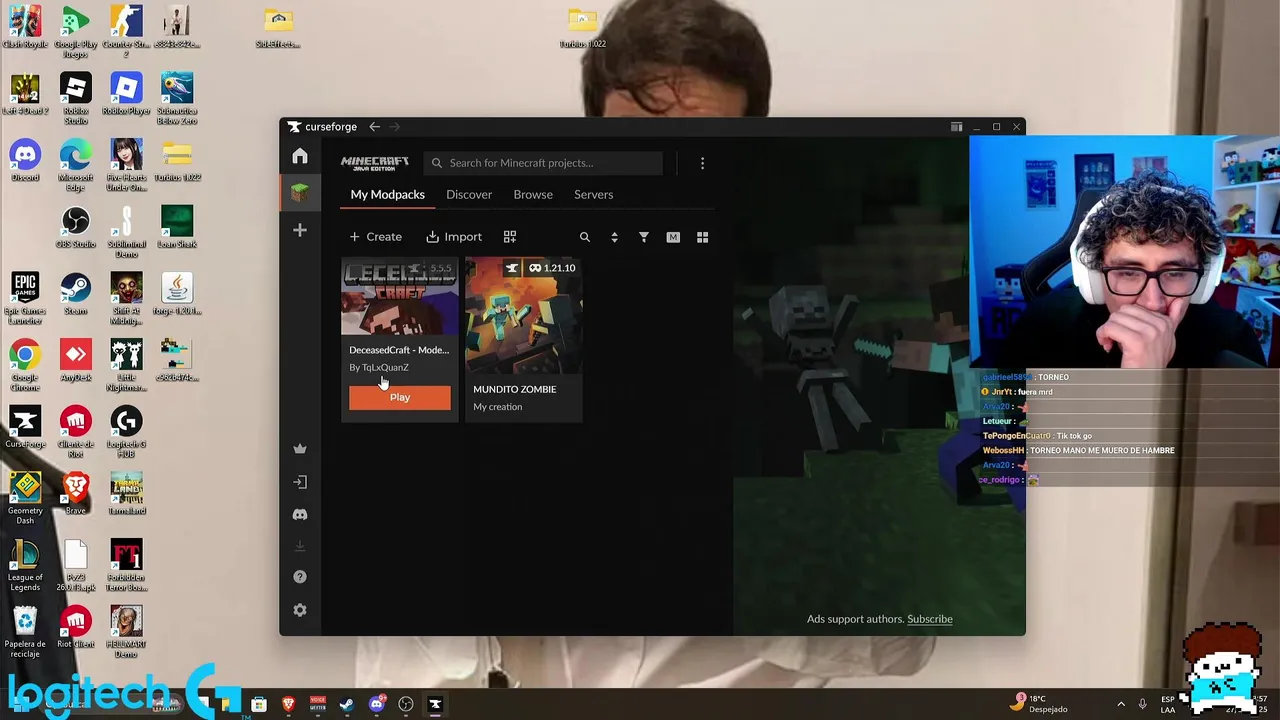
Task: Click the By TqLxQuanZ author text
Action: coord(379,367)
